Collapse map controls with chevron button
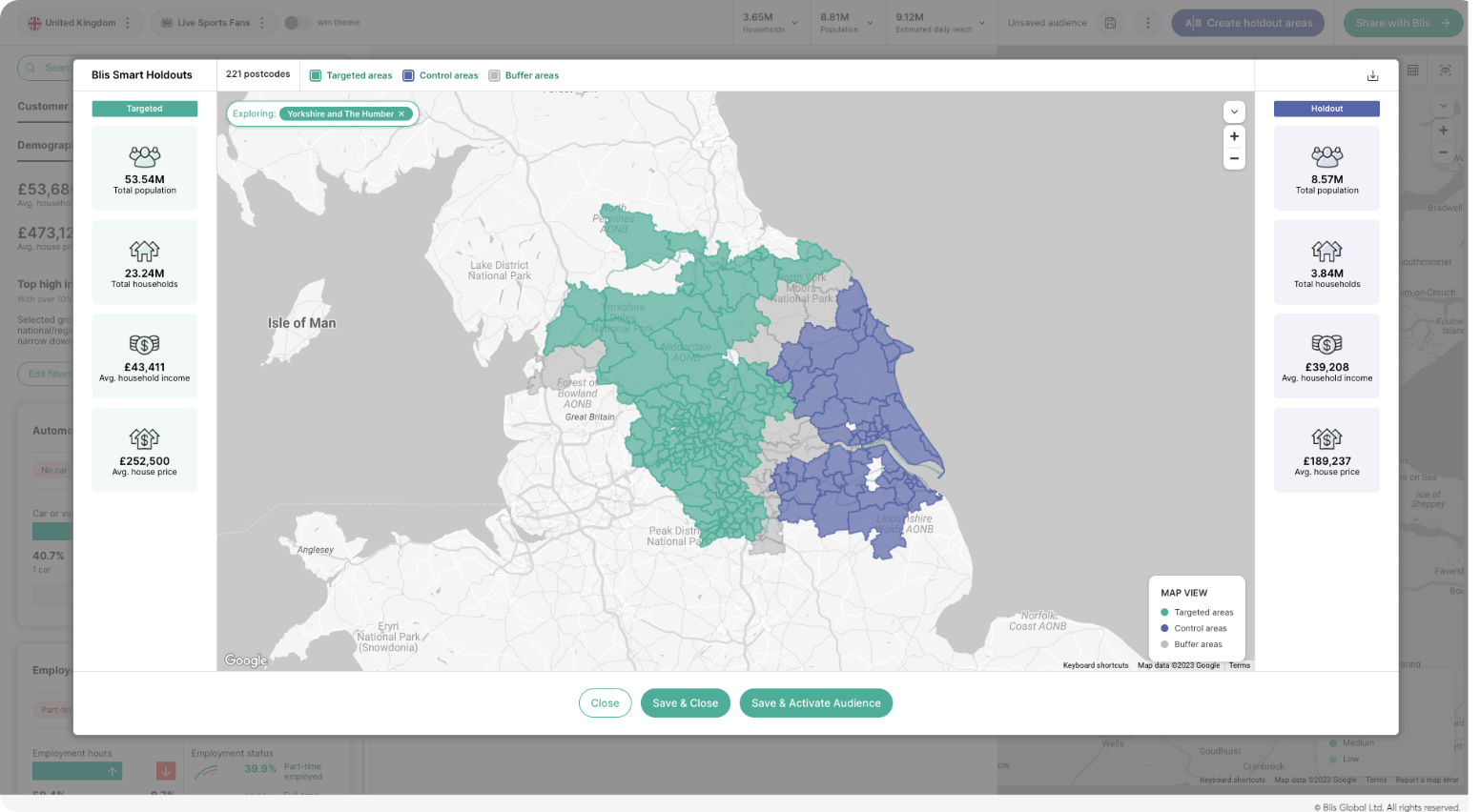This screenshot has width=1480, height=812. point(1234,112)
